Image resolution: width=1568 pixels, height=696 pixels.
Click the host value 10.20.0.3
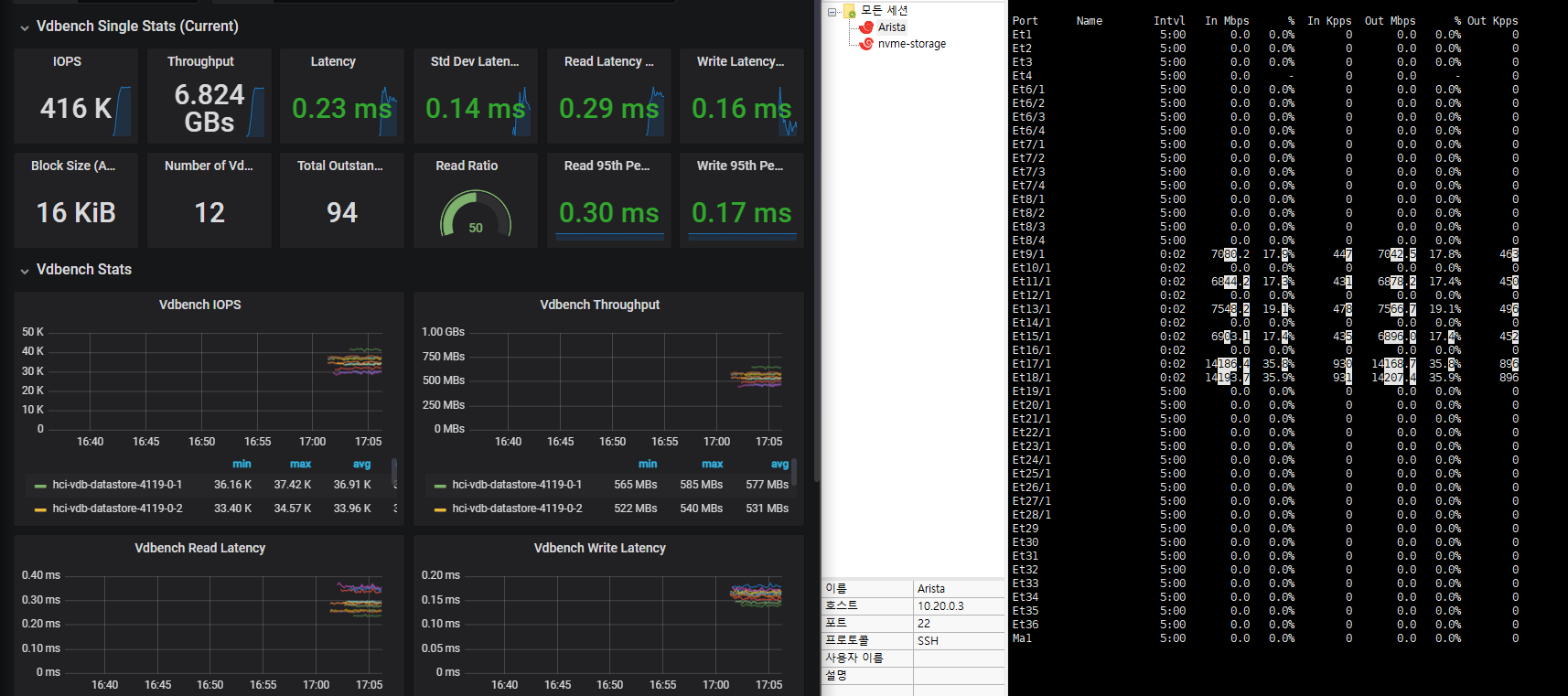coord(940,606)
